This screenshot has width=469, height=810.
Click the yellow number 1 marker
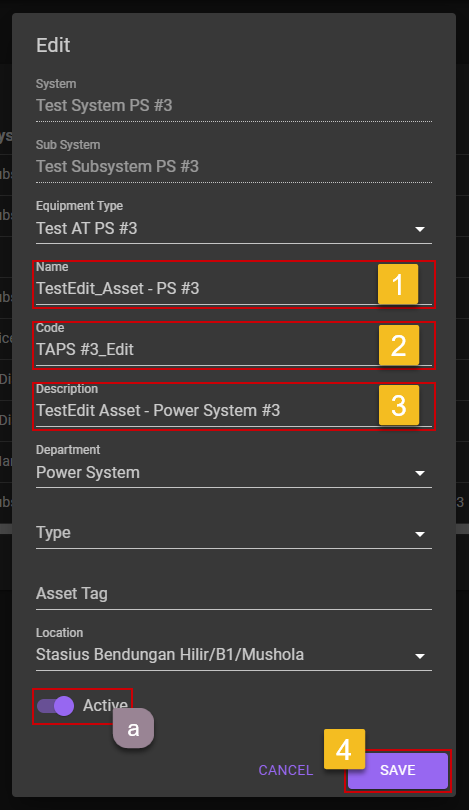[x=398, y=284]
